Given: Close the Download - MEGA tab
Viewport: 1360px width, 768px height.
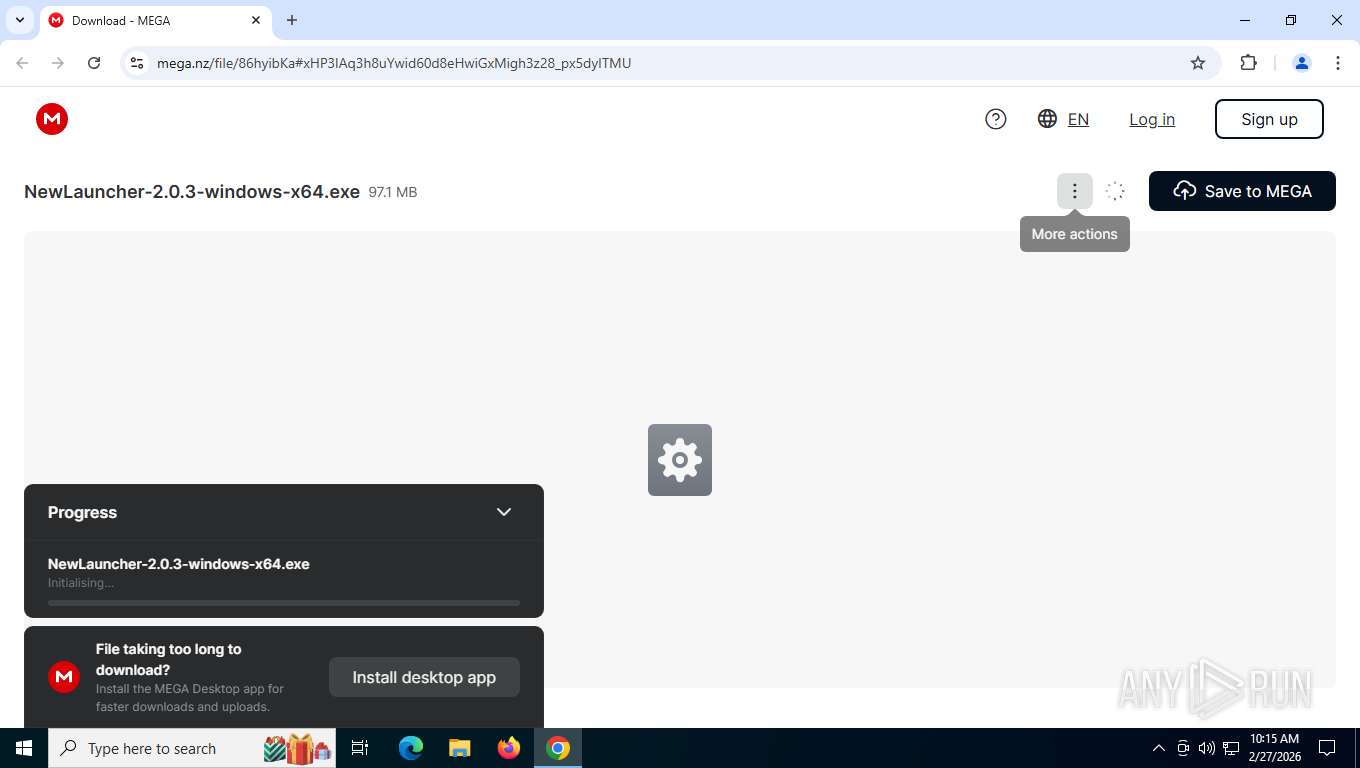Looking at the screenshot, I should tap(257, 20).
